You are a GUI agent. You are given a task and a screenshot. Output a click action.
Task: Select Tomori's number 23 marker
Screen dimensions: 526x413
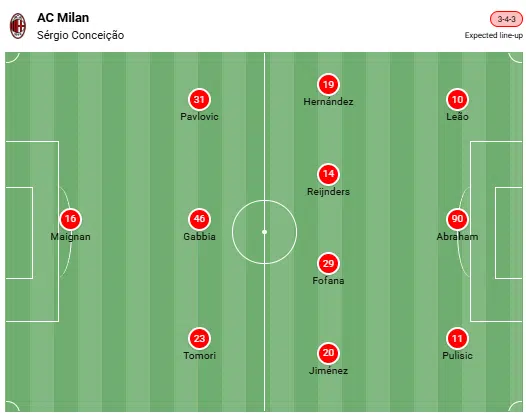tap(199, 338)
